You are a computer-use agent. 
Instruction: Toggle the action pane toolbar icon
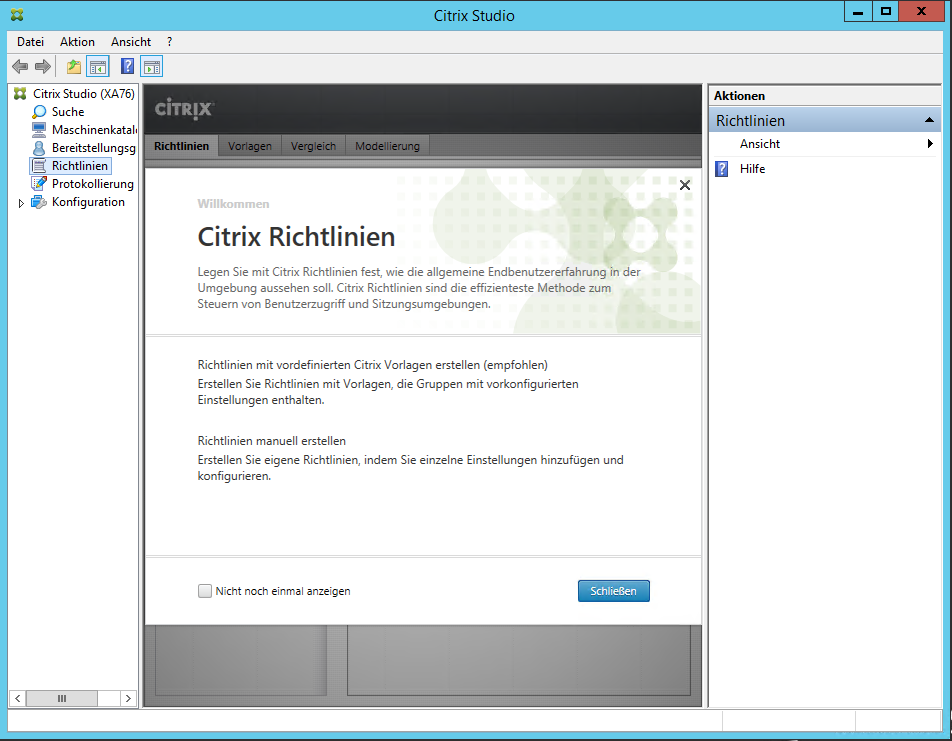click(152, 66)
